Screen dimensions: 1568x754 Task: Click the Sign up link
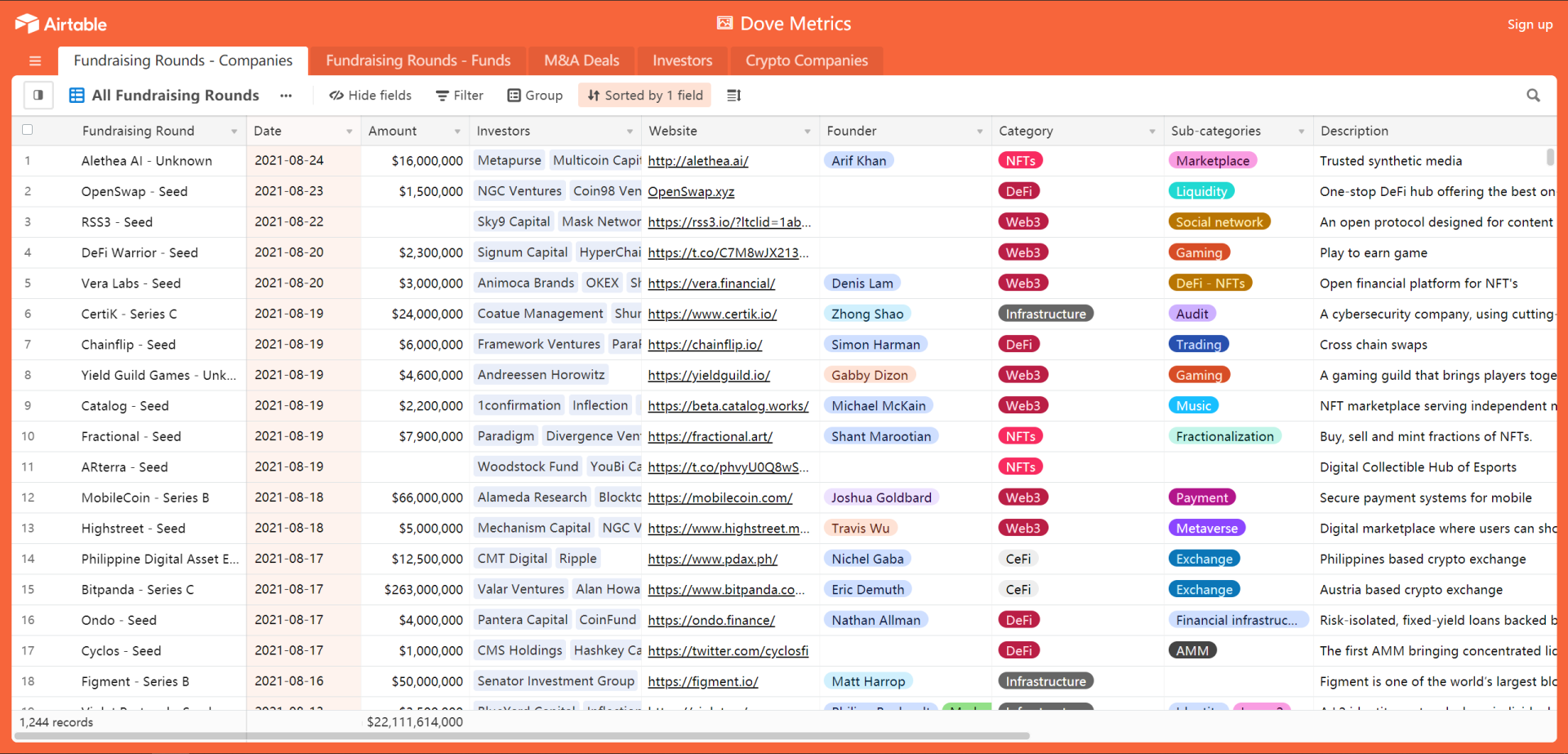click(1530, 25)
